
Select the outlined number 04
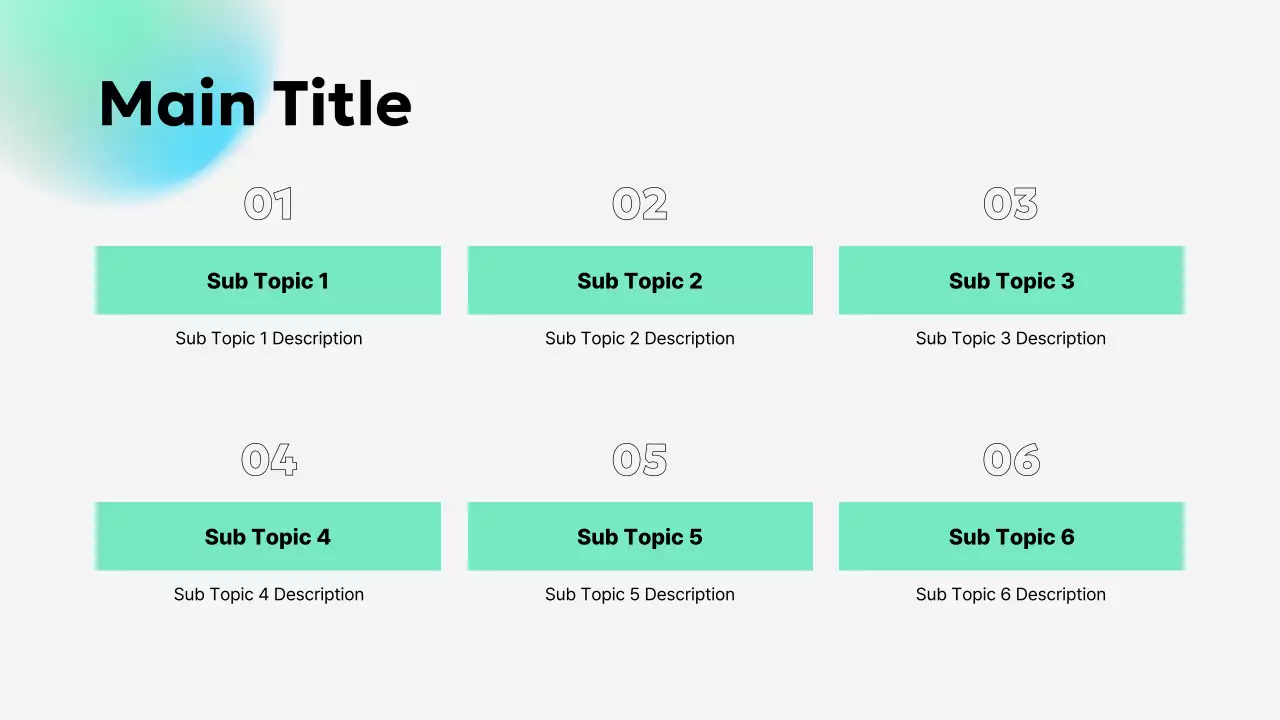[268, 460]
